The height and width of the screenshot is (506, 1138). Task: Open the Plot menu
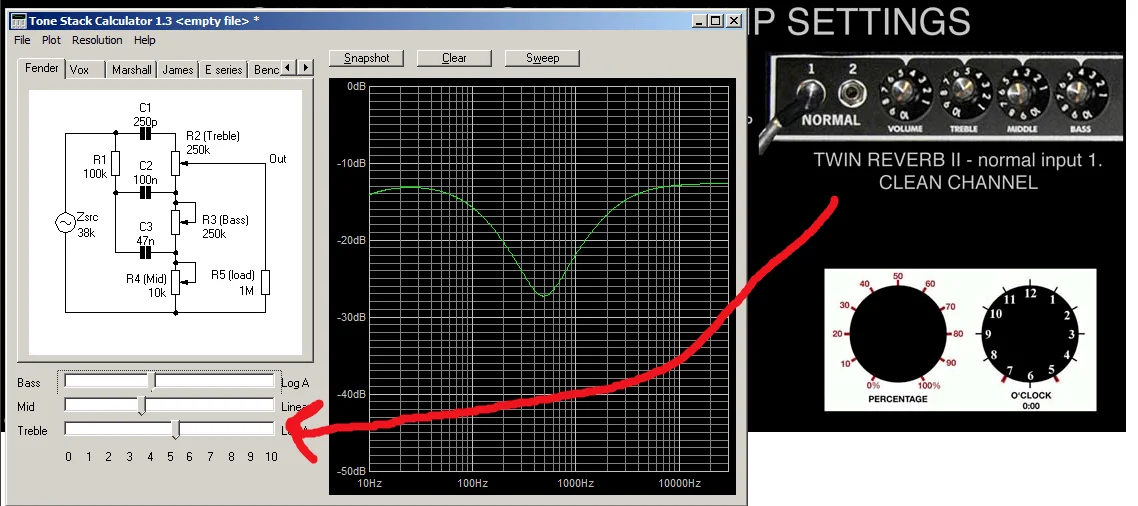(51, 40)
